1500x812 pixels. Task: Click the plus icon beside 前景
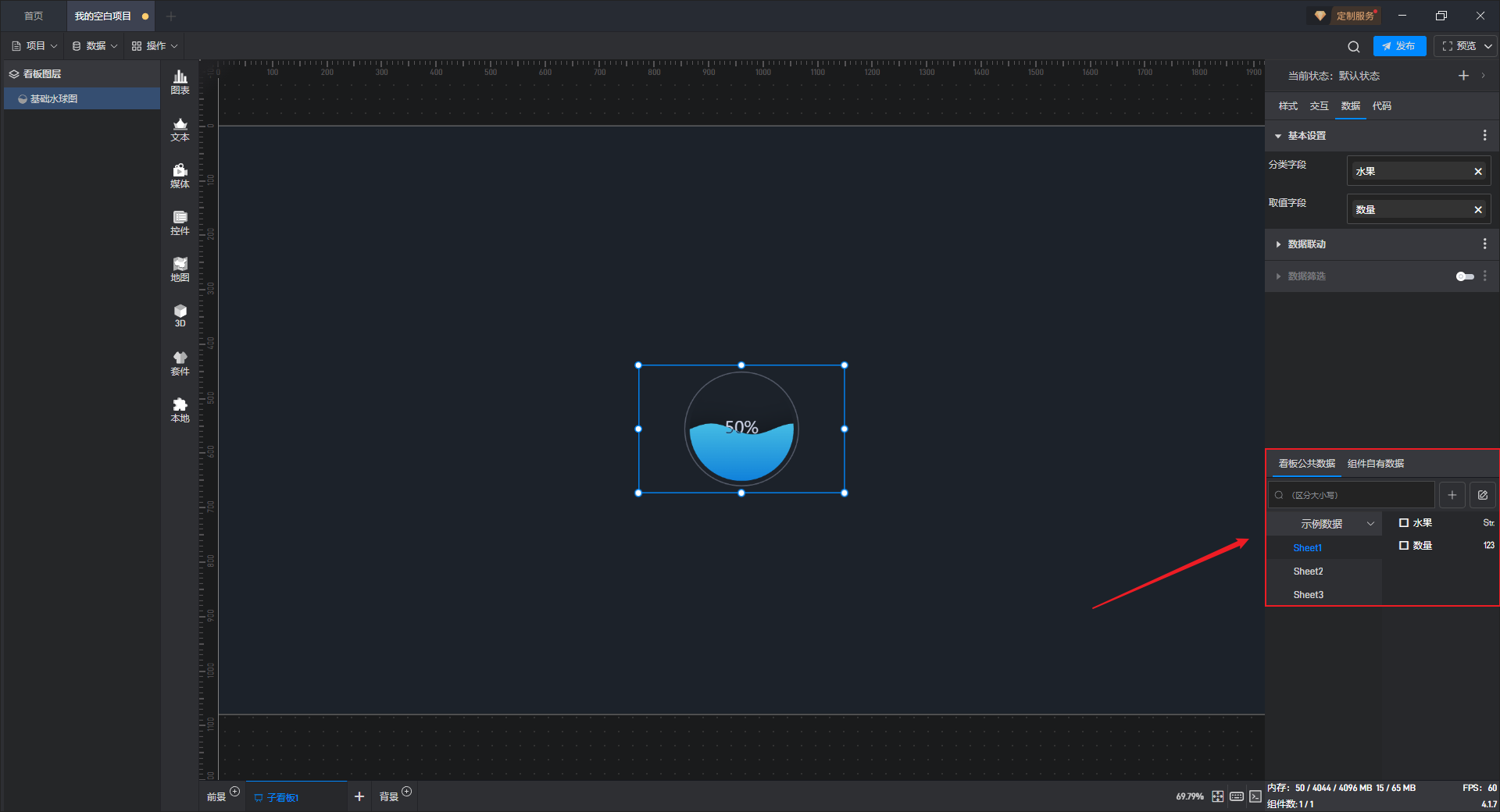pyautogui.click(x=235, y=792)
